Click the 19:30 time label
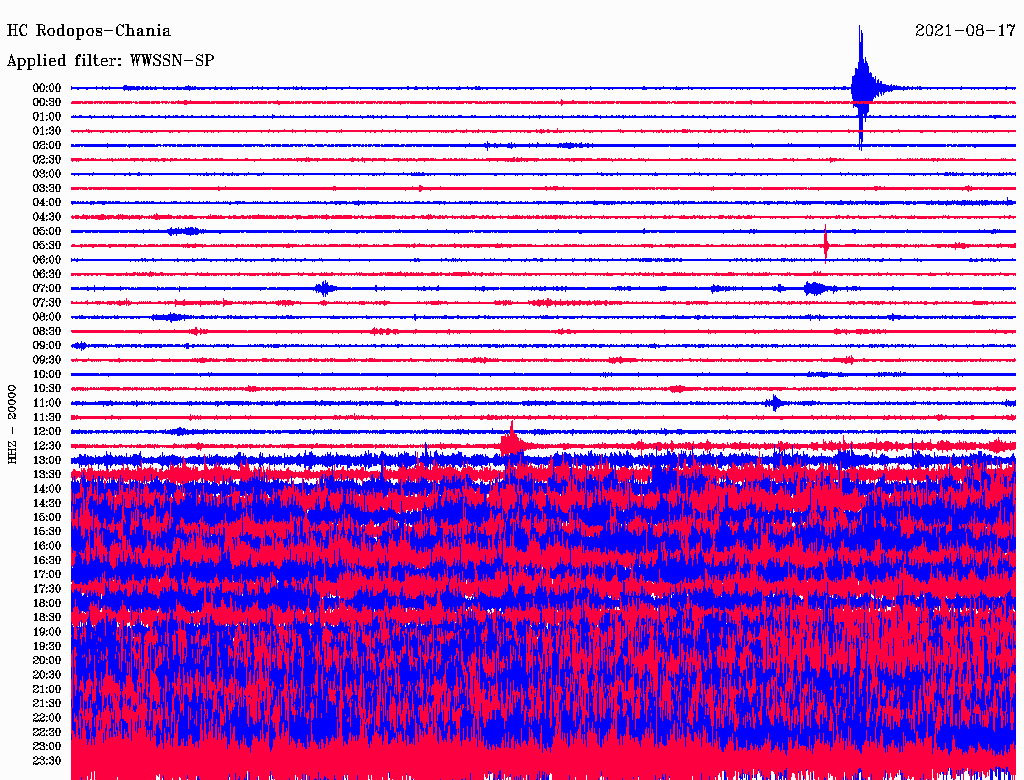Screen dimensions: 1024x780 [x=47, y=646]
